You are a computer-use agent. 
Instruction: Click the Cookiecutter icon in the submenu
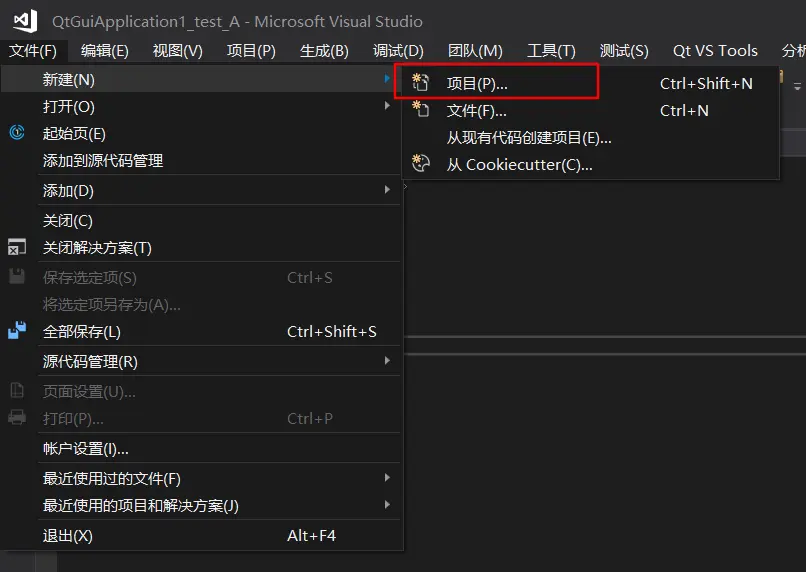[x=420, y=163]
